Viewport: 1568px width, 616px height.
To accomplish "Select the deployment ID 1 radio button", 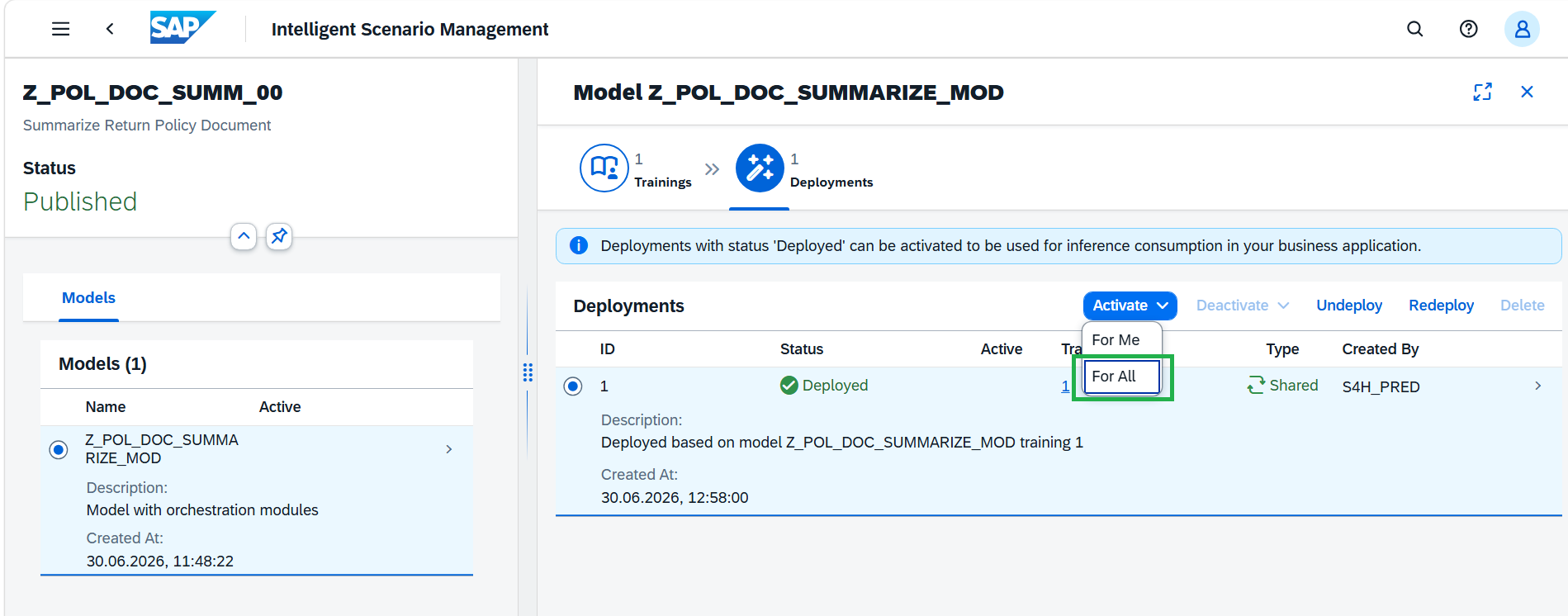I will [x=573, y=386].
